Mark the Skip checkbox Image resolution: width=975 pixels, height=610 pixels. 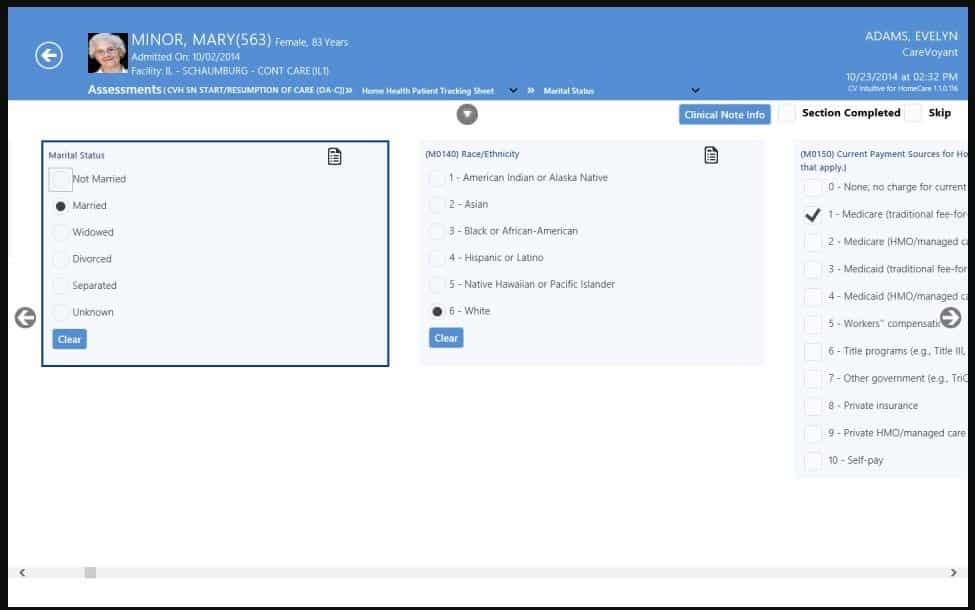(912, 114)
